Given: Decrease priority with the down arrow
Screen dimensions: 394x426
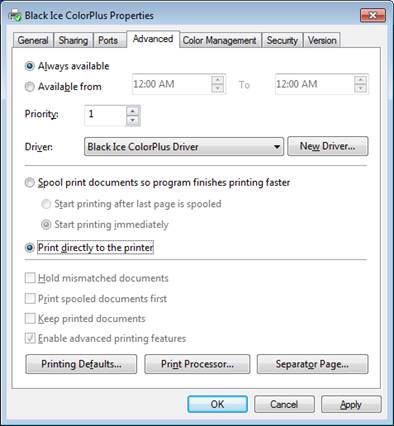Looking at the screenshot, I should [x=133, y=120].
